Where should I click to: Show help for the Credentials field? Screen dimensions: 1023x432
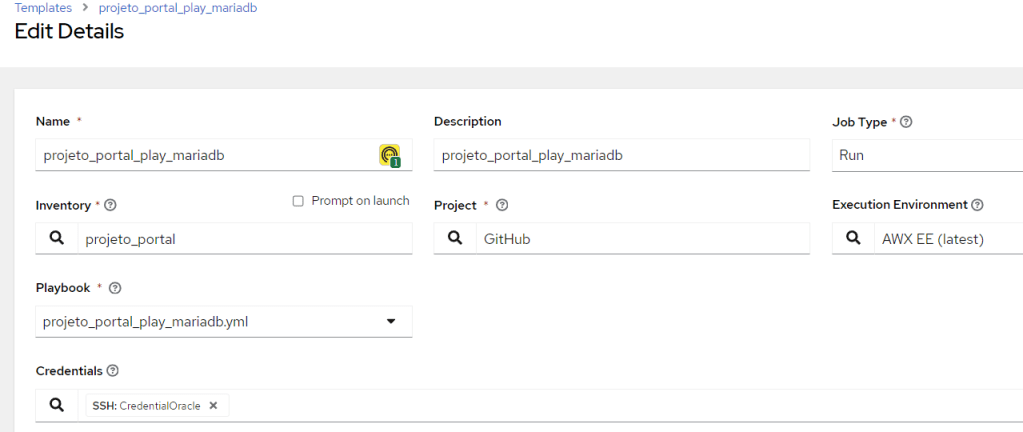tap(112, 371)
